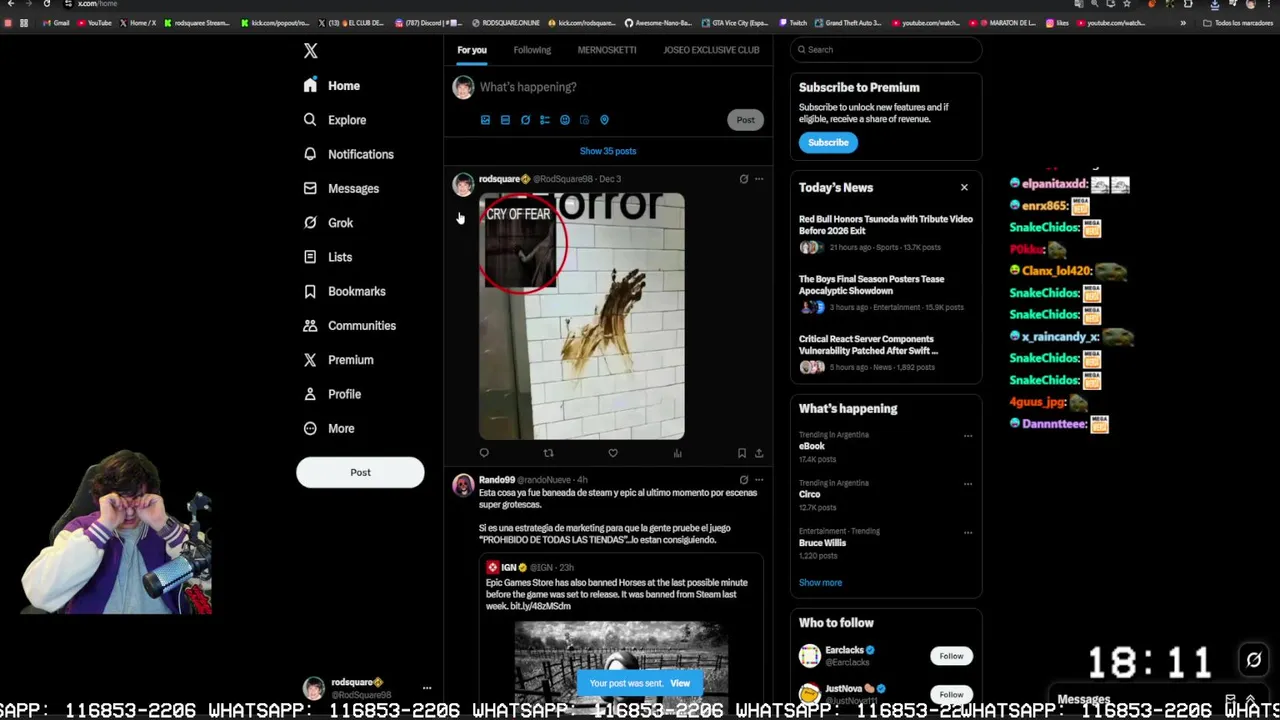Open Communities in the sidebar

(349, 325)
